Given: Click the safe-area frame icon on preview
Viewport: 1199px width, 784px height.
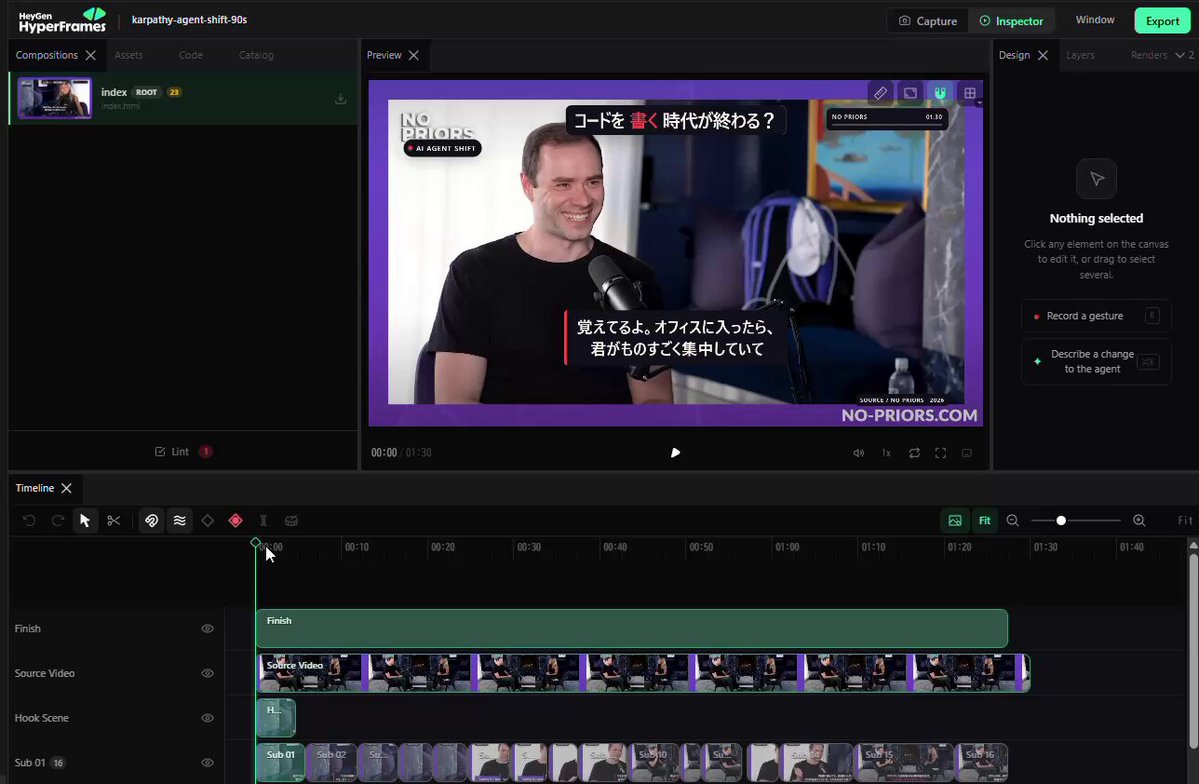Looking at the screenshot, I should coord(910,93).
